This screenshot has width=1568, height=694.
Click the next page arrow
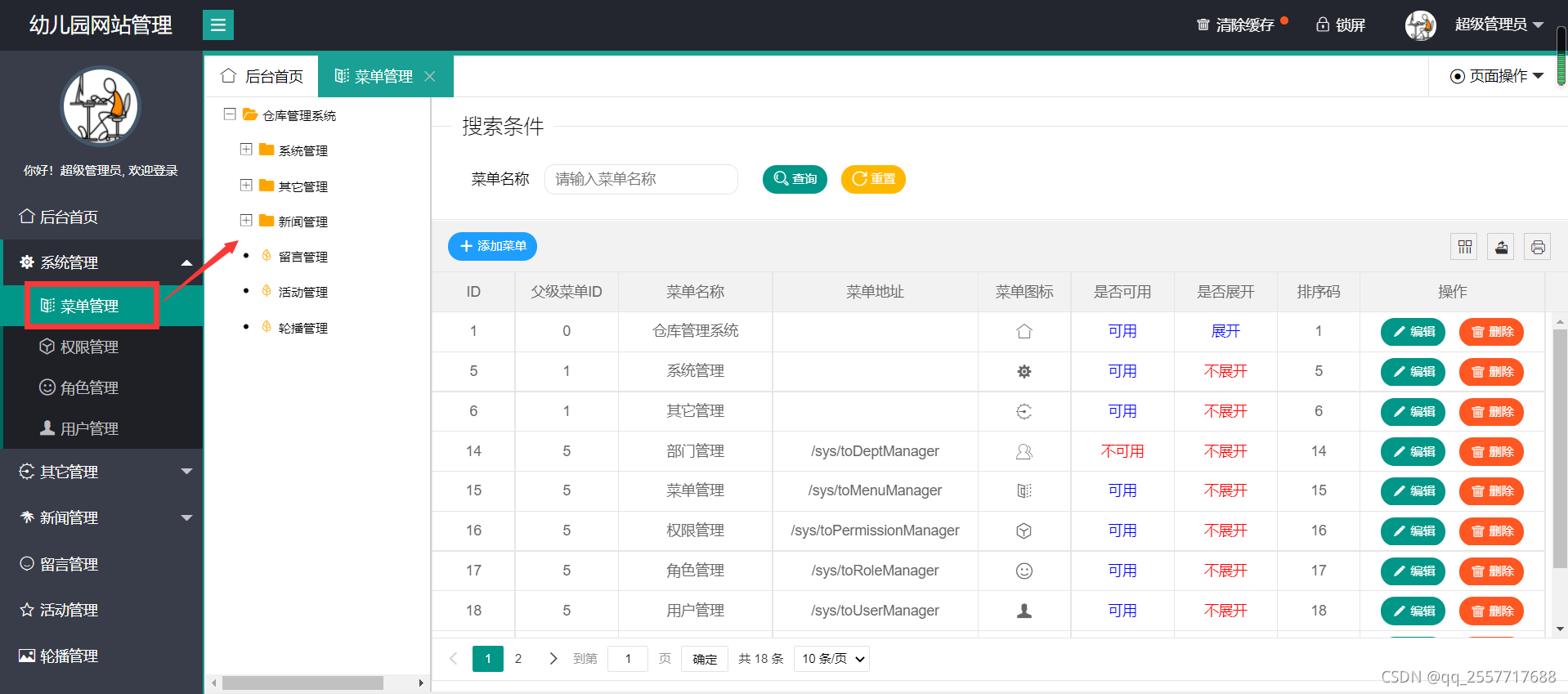coord(553,659)
